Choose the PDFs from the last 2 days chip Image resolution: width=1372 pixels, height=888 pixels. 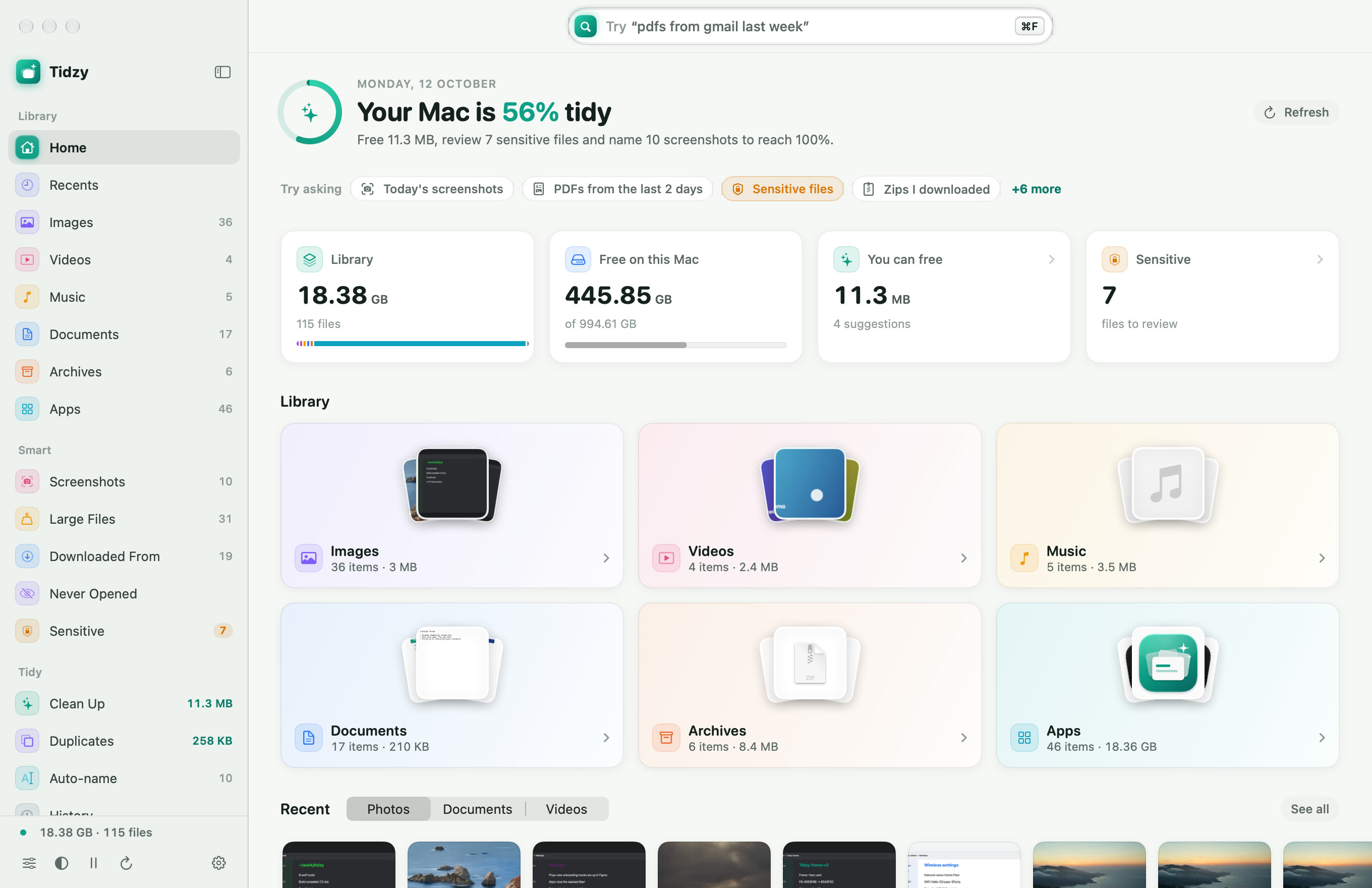617,189
